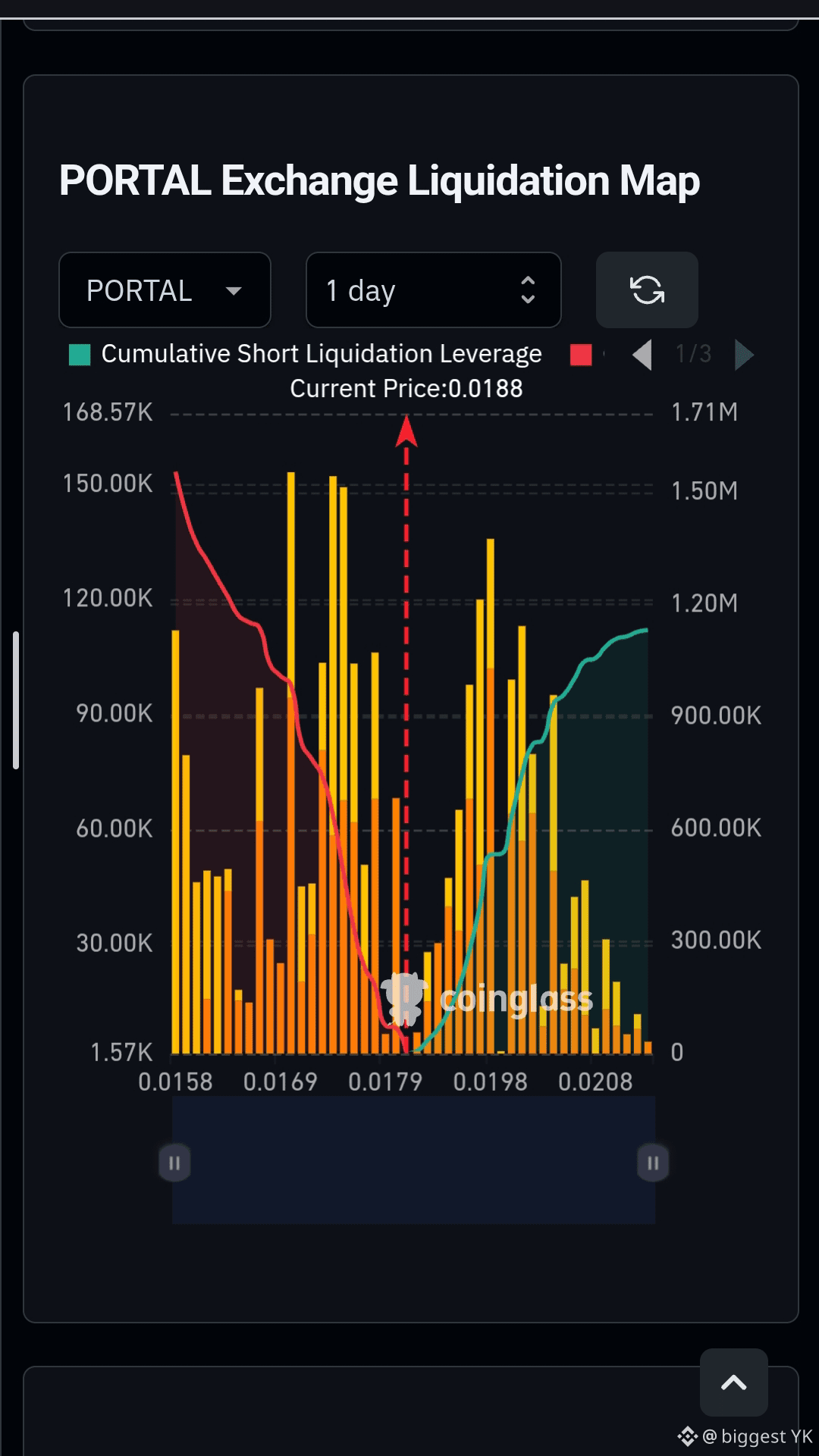
Task: Click the 0.0179 x-axis price label
Action: coord(385,1082)
